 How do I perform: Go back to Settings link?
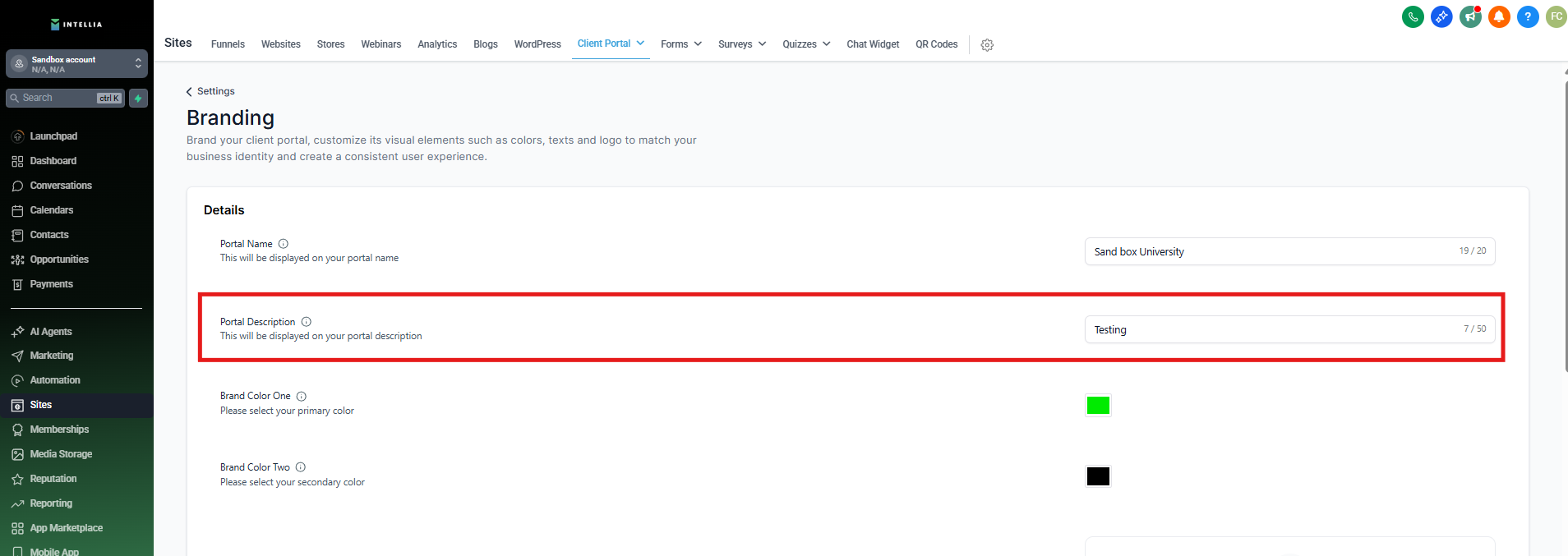(x=210, y=91)
